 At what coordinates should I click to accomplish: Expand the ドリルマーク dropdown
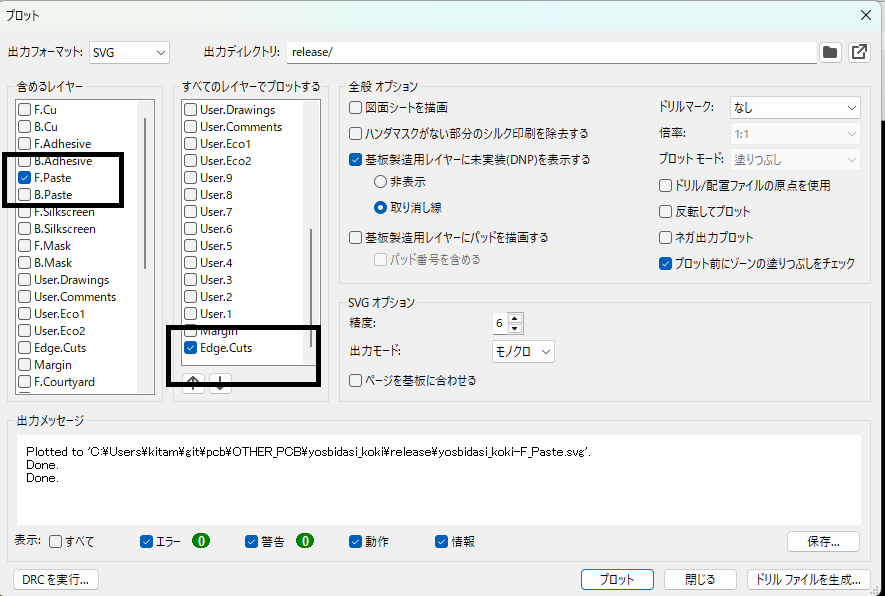click(x=794, y=107)
